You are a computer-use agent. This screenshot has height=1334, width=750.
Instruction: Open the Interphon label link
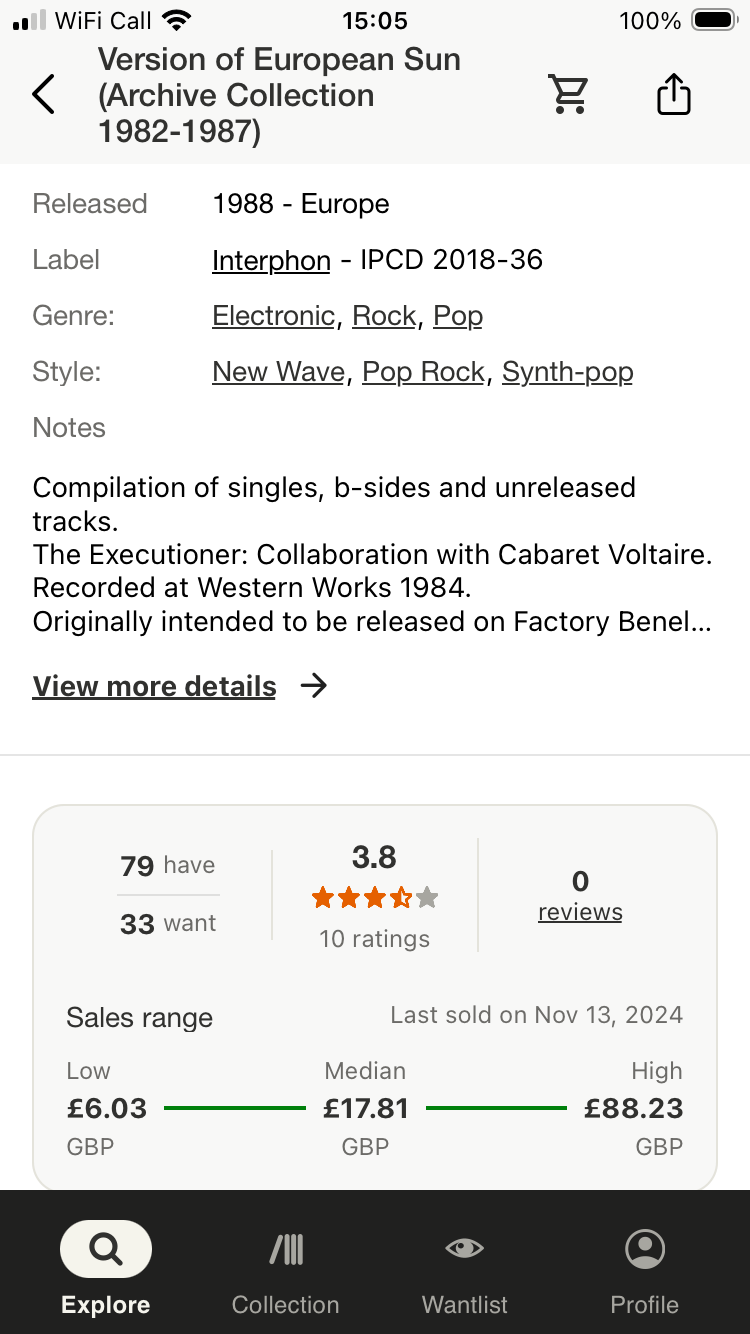click(271, 261)
